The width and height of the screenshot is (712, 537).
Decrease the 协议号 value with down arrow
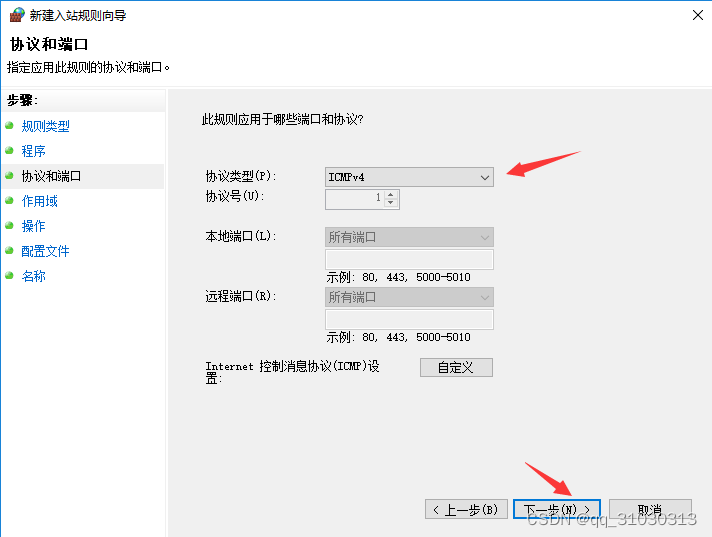pos(391,203)
